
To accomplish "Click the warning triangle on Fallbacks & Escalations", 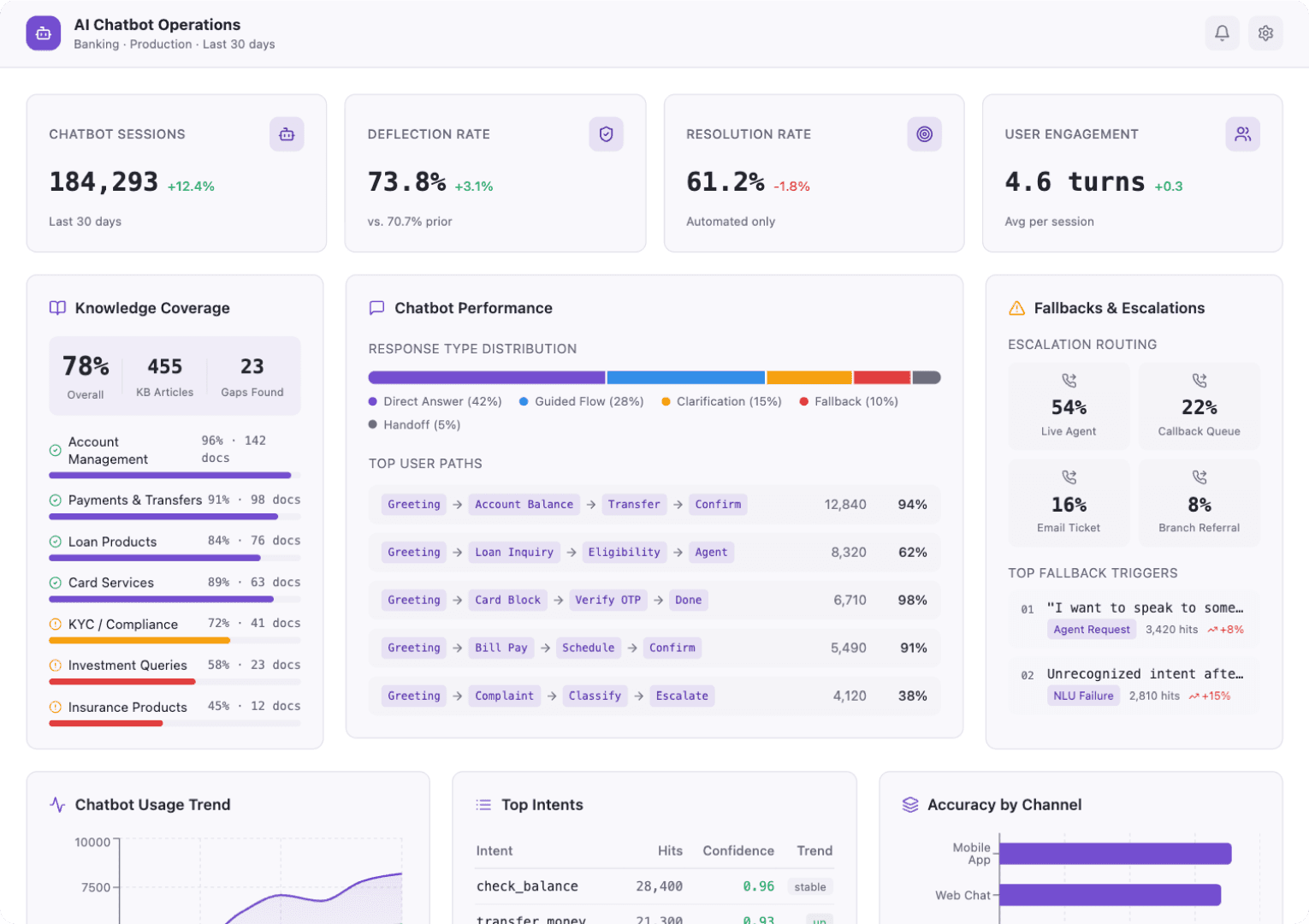I will pyautogui.click(x=1016, y=307).
